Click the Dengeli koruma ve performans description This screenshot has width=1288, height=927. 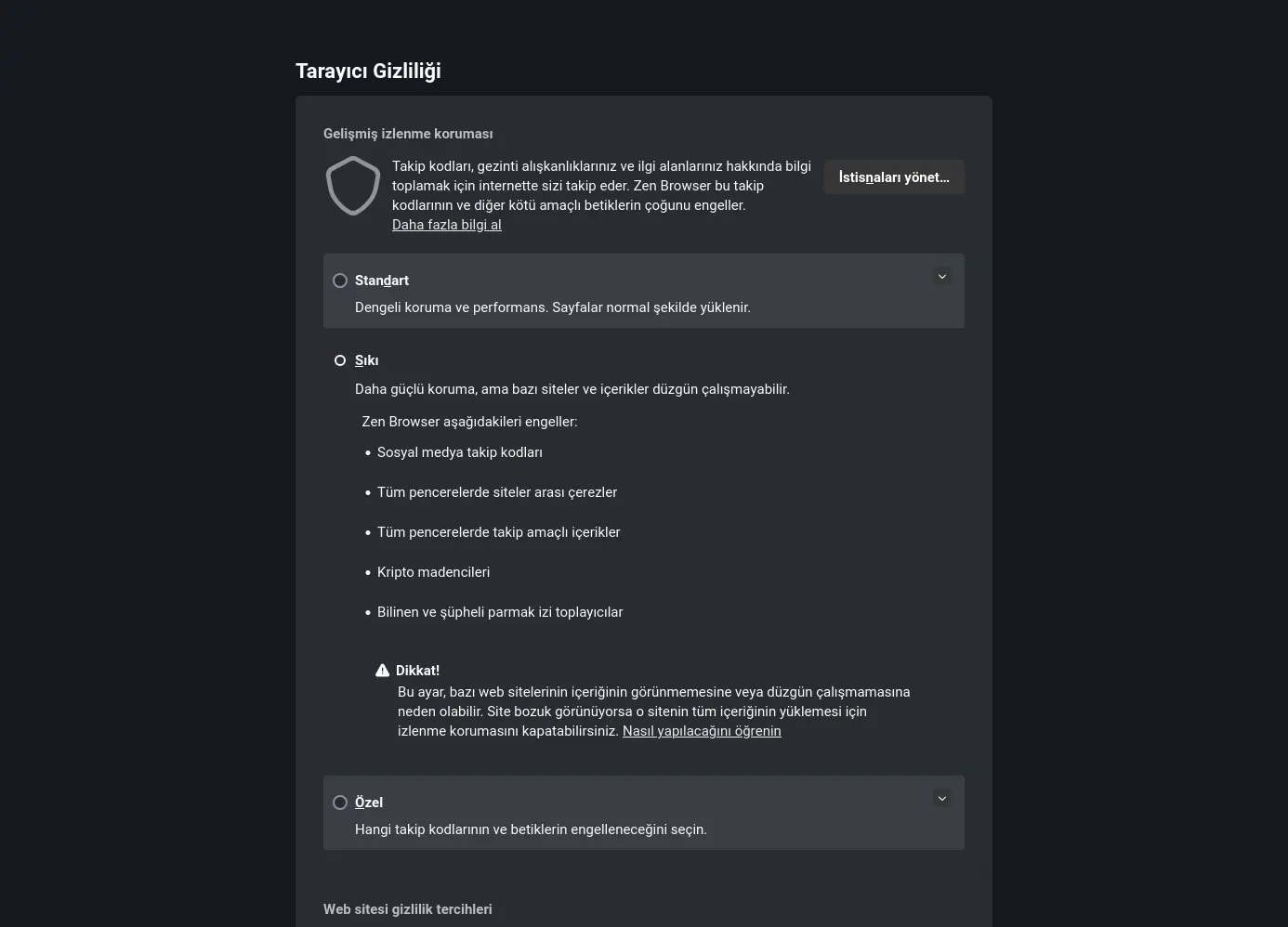tap(553, 307)
